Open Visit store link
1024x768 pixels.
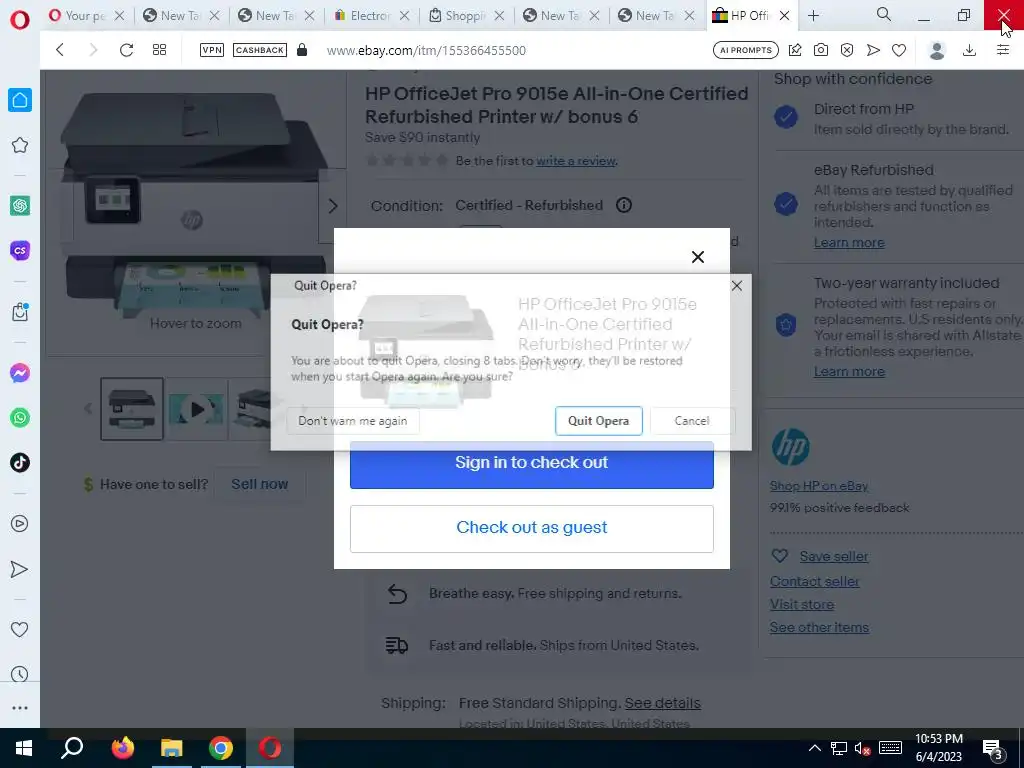[802, 604]
